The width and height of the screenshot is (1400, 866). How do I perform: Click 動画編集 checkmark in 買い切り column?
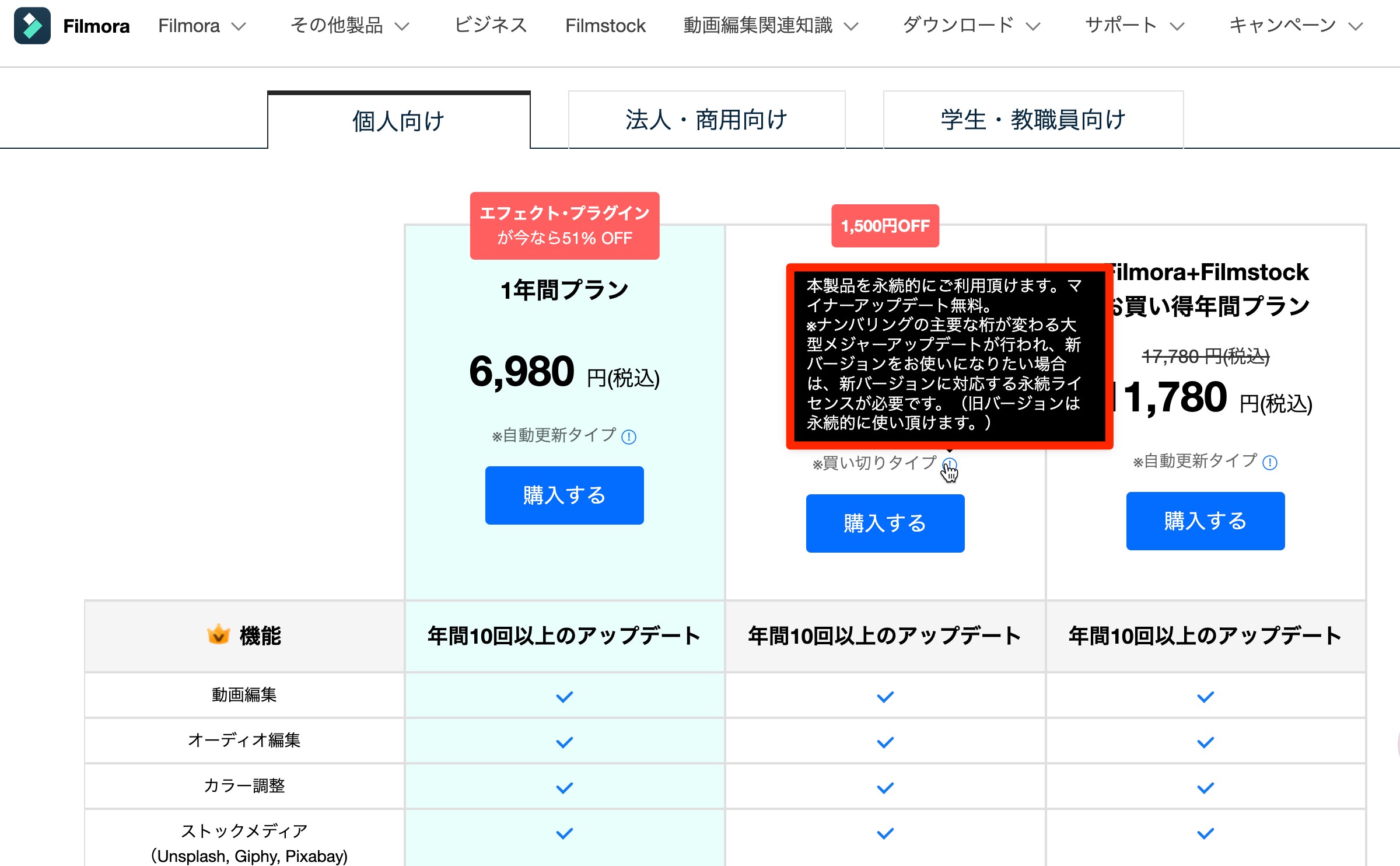coord(885,696)
